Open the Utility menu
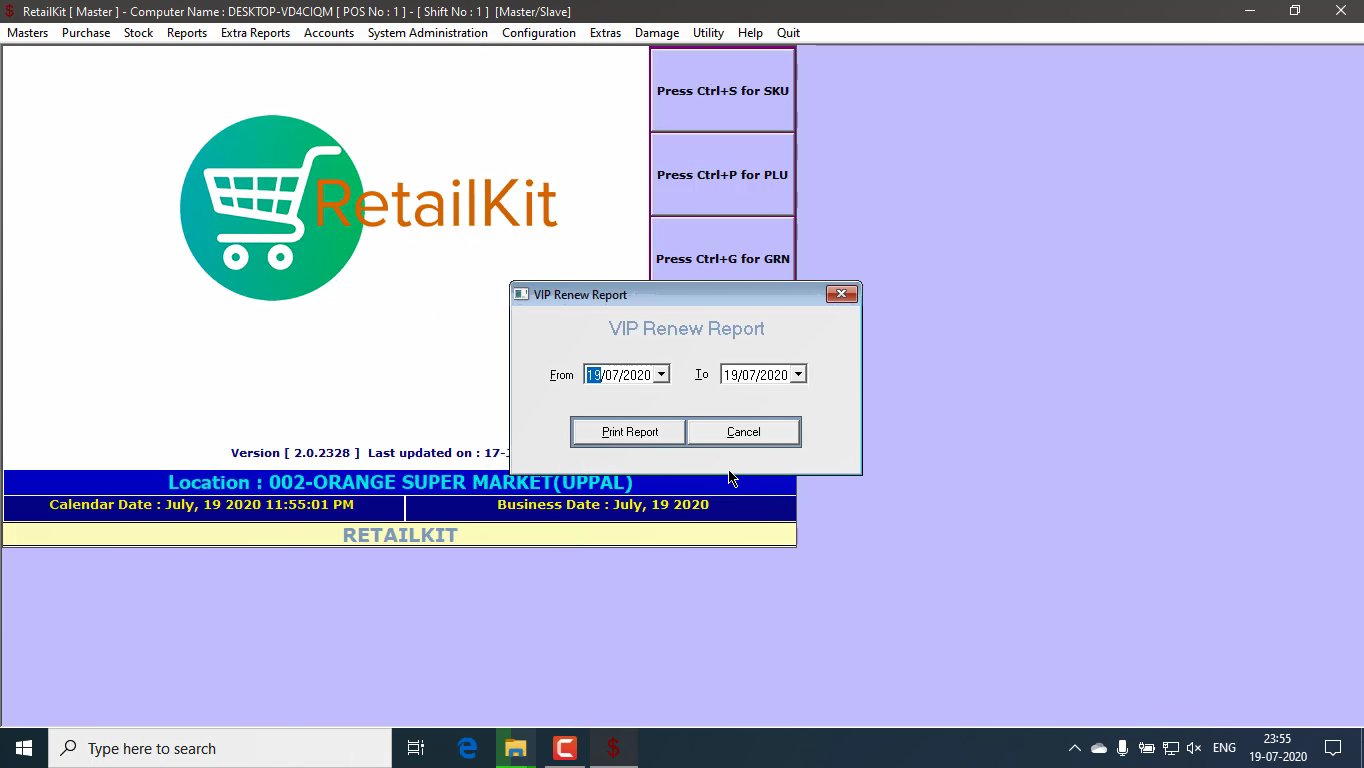This screenshot has height=768, width=1364. coord(708,33)
